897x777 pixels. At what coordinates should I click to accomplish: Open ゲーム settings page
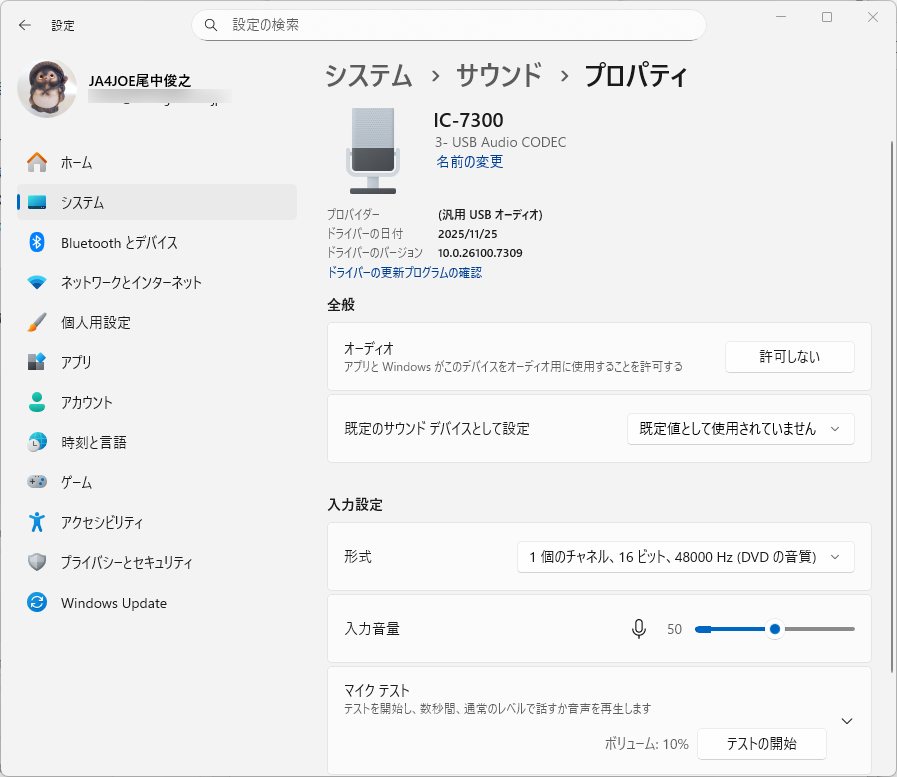point(157,482)
